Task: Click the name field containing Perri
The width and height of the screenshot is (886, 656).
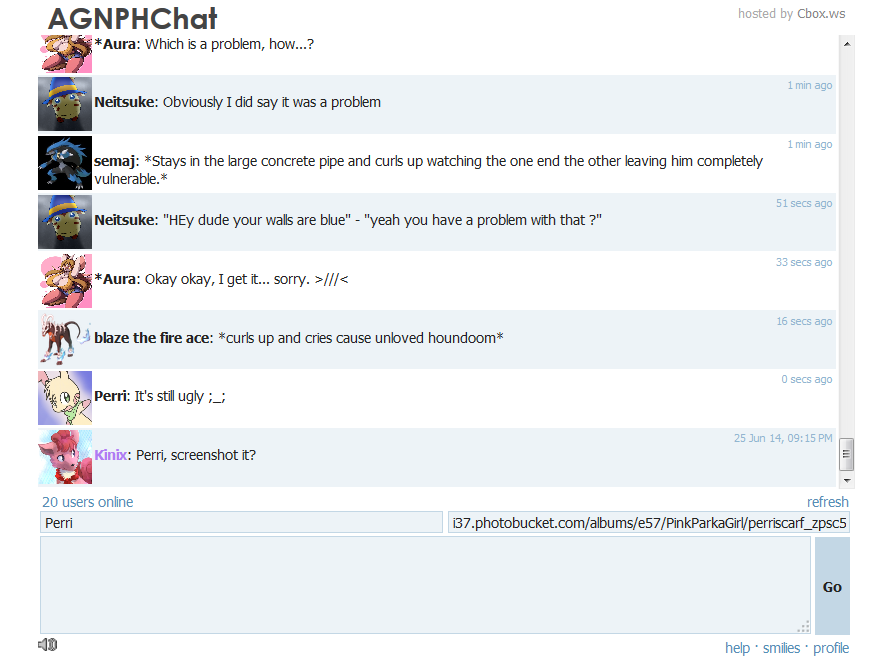Action: pyautogui.click(x=241, y=523)
